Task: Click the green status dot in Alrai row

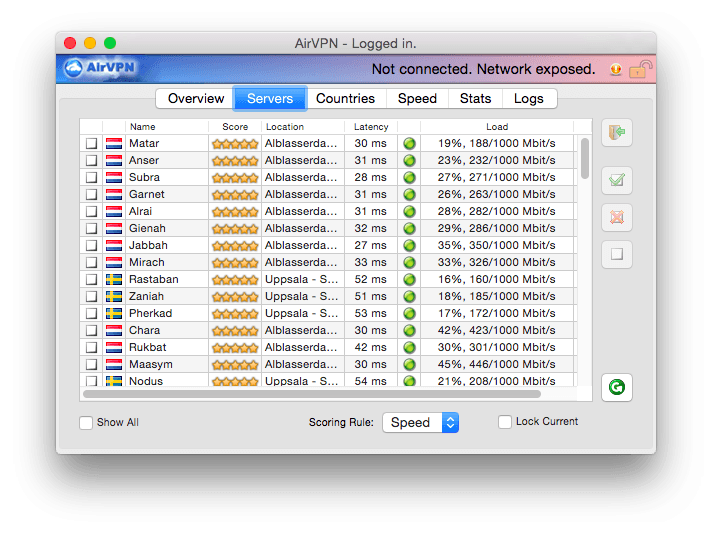Action: [409, 212]
